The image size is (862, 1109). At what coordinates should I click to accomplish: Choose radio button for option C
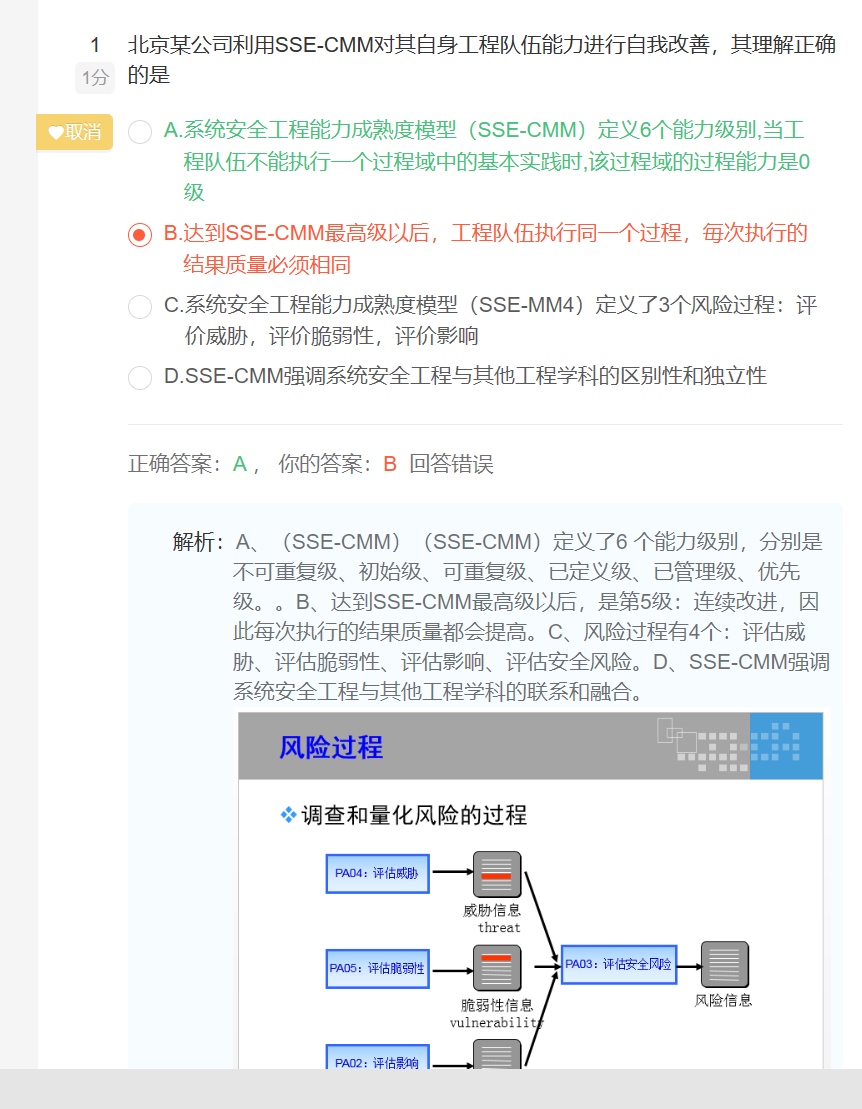point(140,307)
